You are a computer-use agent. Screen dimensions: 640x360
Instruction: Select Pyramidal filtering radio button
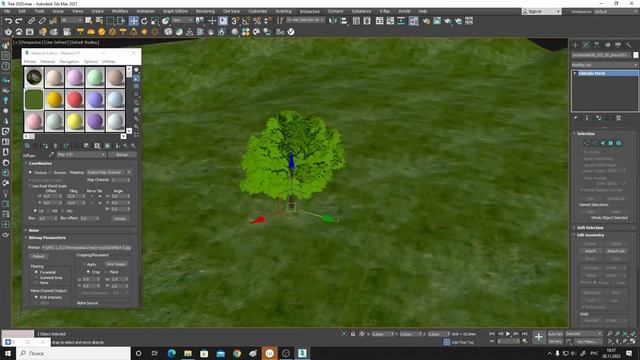click(x=36, y=272)
